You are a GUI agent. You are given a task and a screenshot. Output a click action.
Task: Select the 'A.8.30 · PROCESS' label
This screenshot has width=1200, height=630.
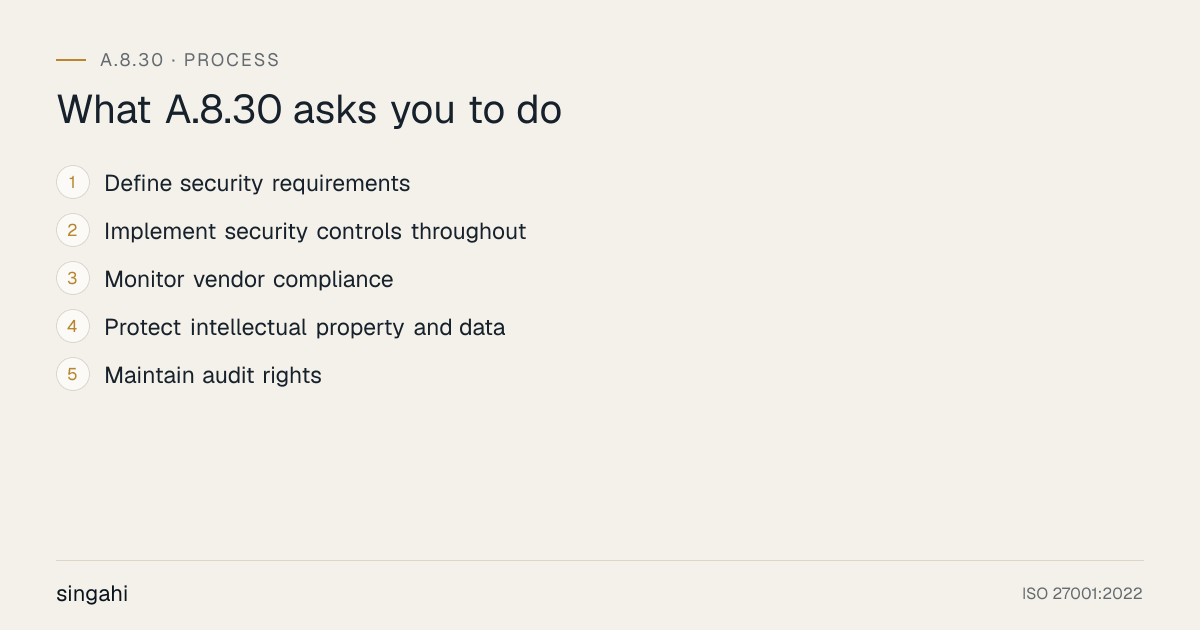click(x=190, y=60)
